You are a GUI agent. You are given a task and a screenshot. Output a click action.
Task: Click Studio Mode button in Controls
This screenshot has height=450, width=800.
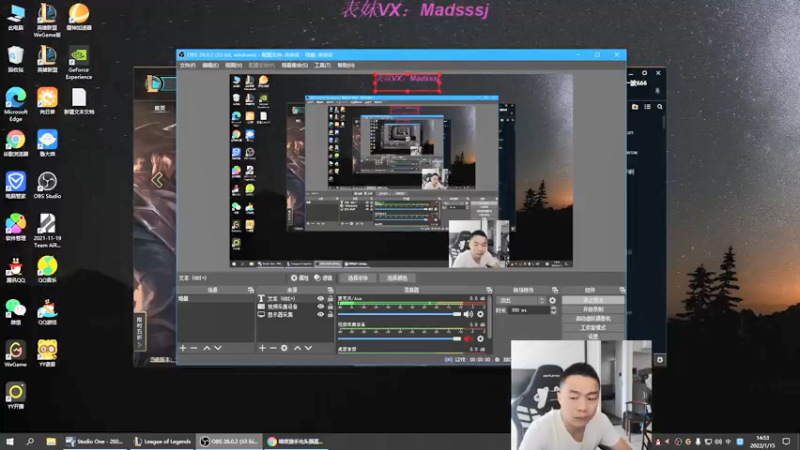pyautogui.click(x=593, y=328)
